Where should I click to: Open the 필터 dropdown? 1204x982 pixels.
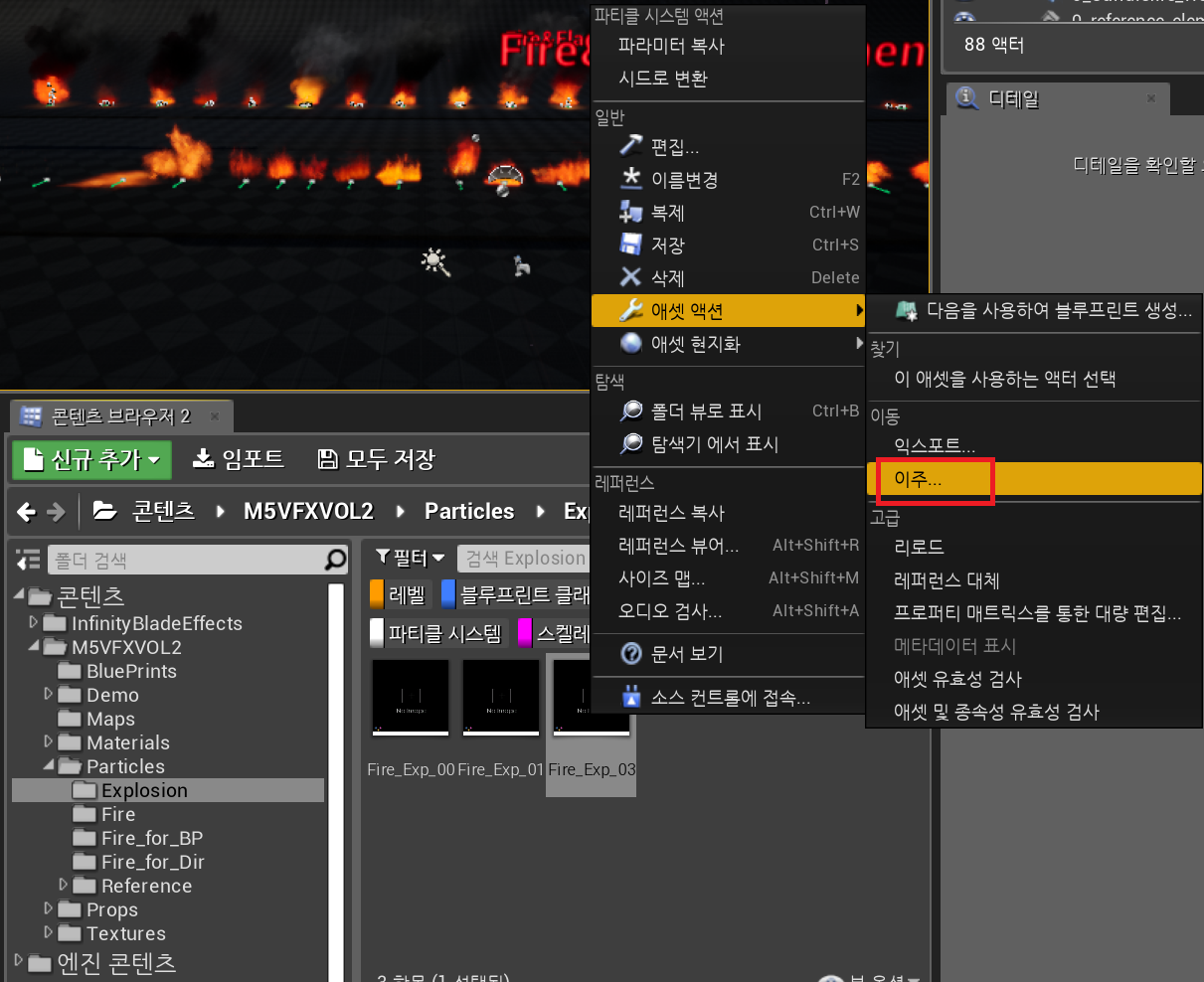point(411,558)
